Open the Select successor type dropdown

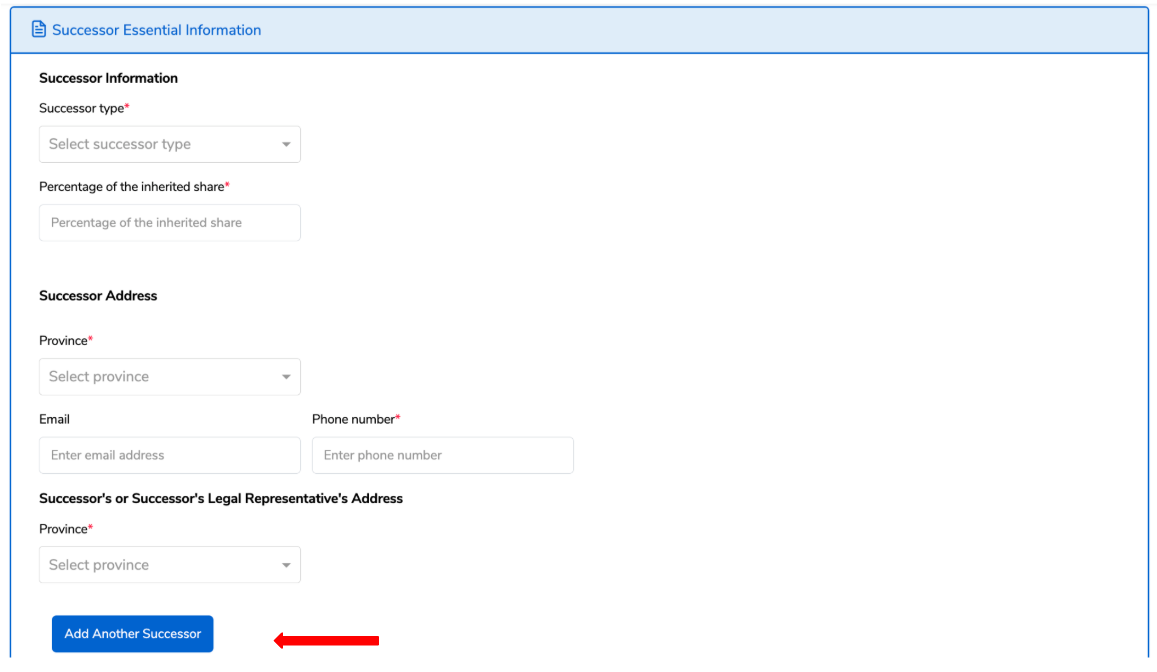pos(170,144)
